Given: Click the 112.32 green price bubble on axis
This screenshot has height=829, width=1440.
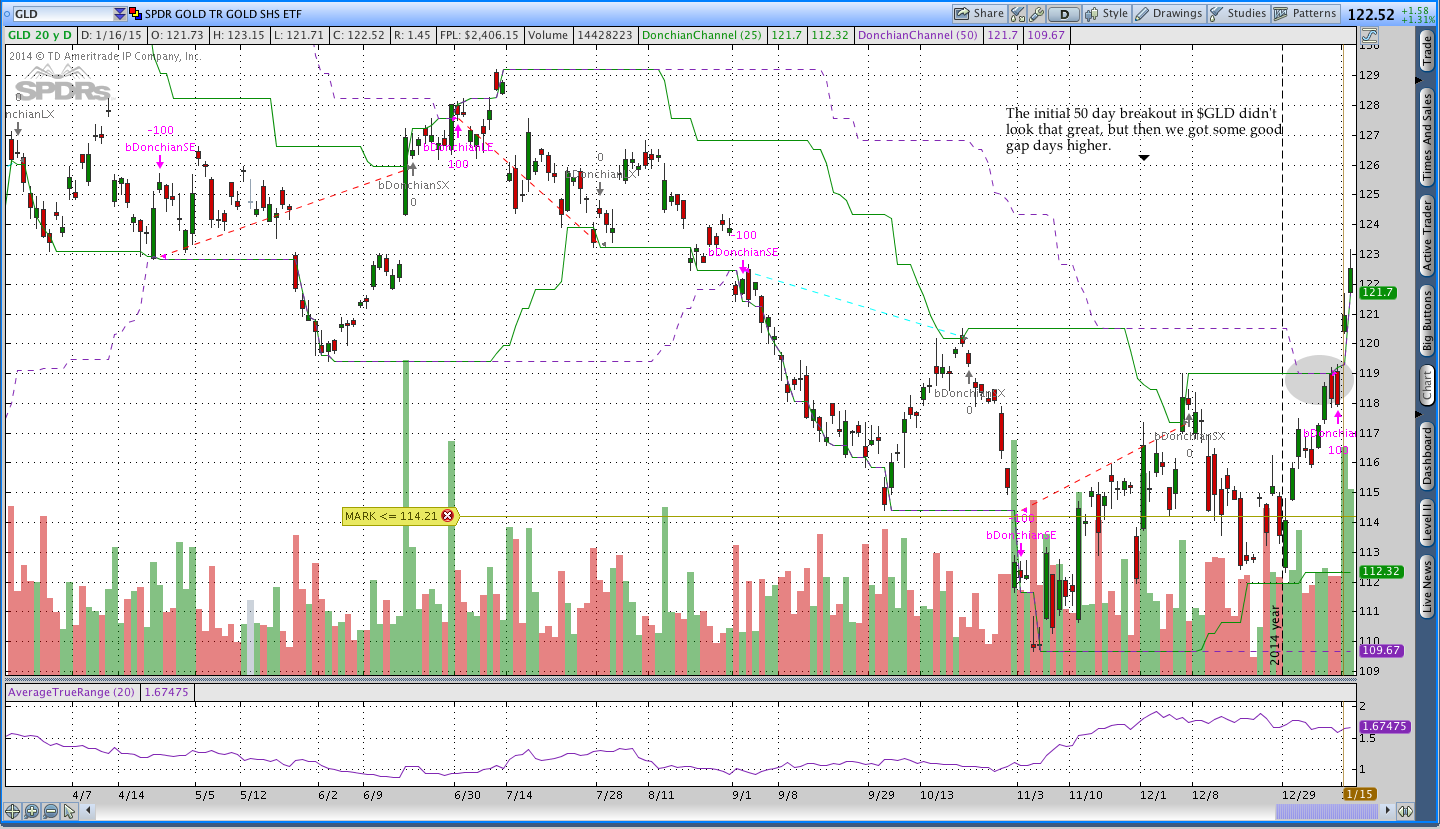Looking at the screenshot, I should point(1379,571).
